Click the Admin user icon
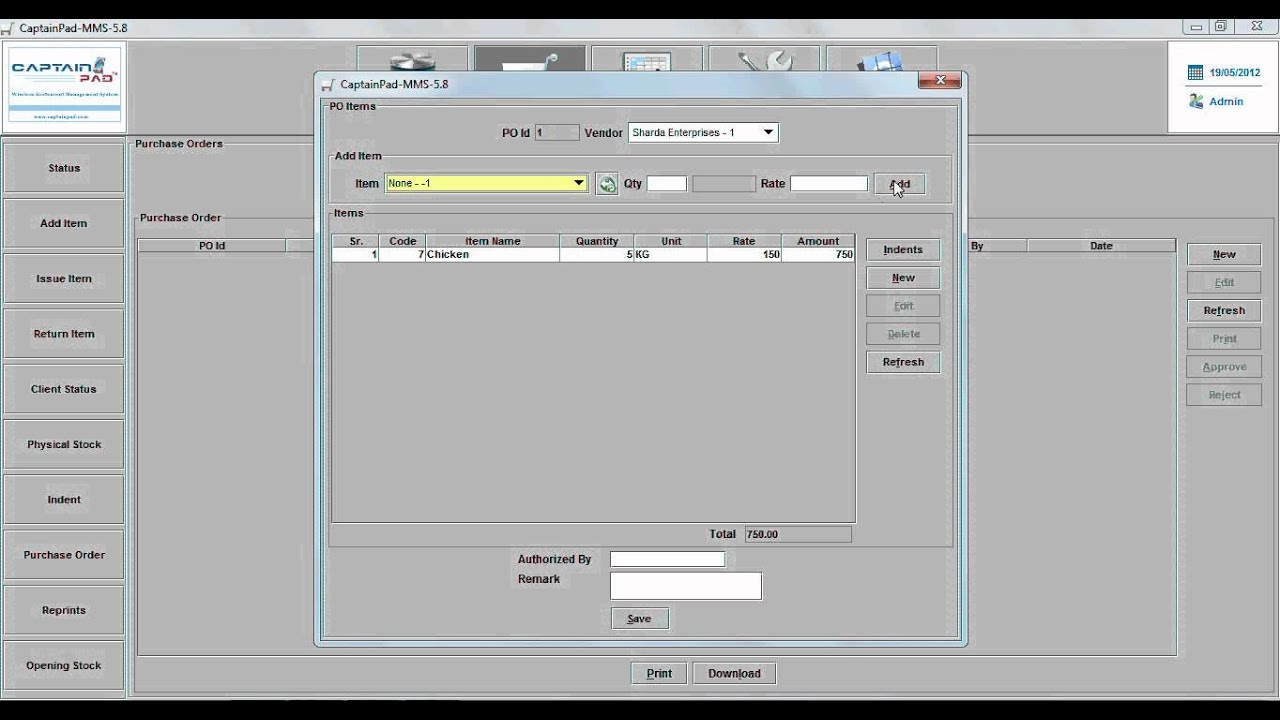The width and height of the screenshot is (1280, 720). coord(1195,101)
